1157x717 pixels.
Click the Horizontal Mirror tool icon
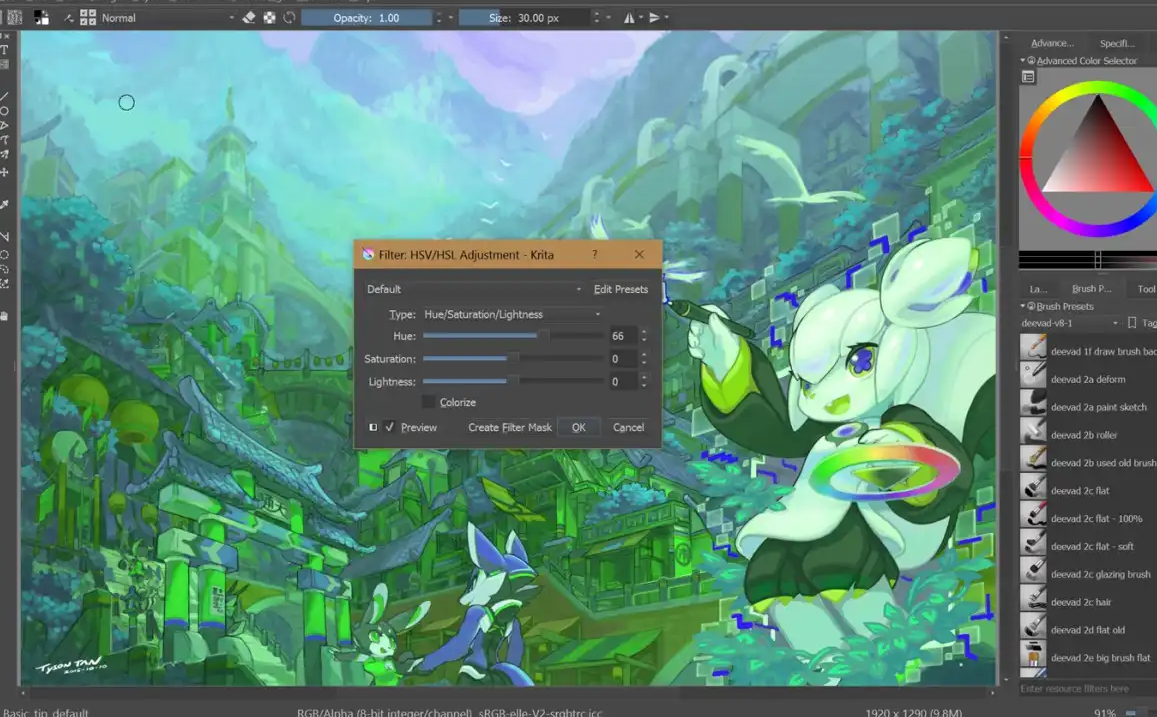pos(629,18)
